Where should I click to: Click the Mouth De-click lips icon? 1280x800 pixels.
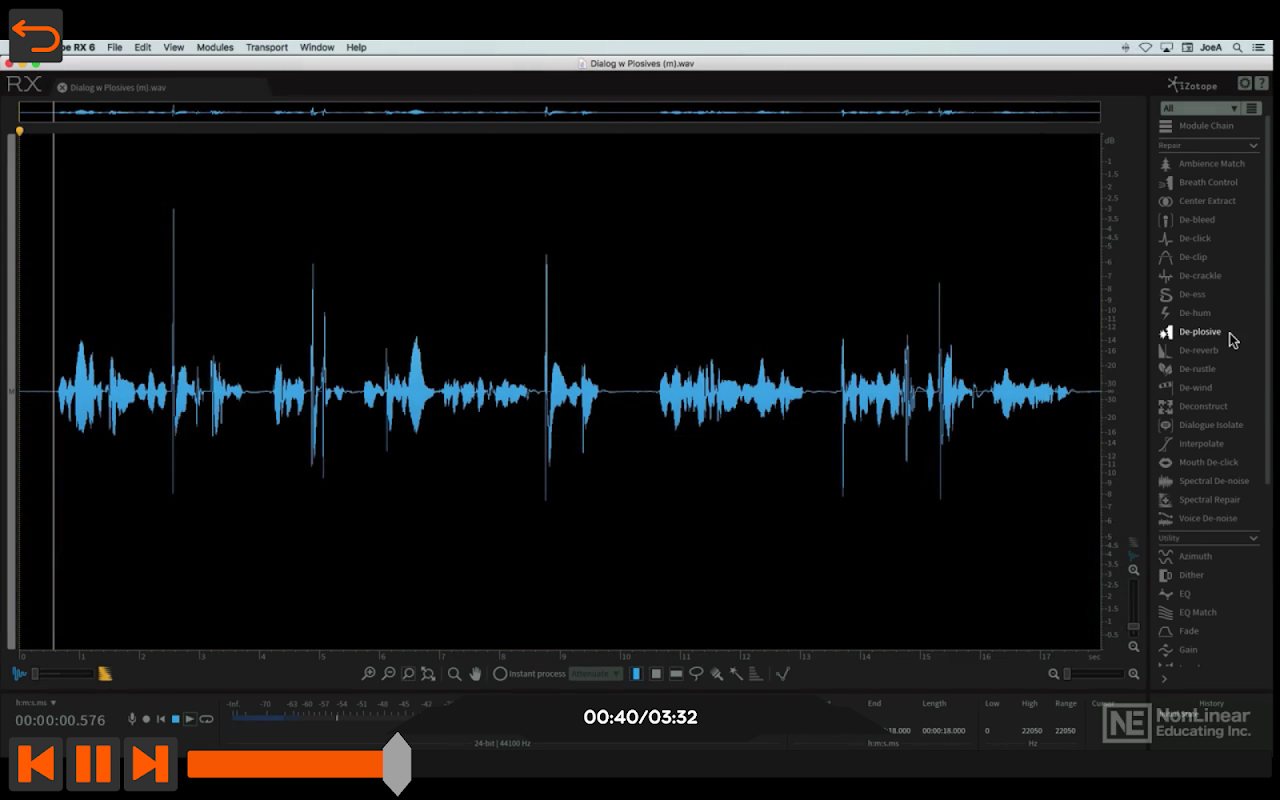pyautogui.click(x=1165, y=463)
